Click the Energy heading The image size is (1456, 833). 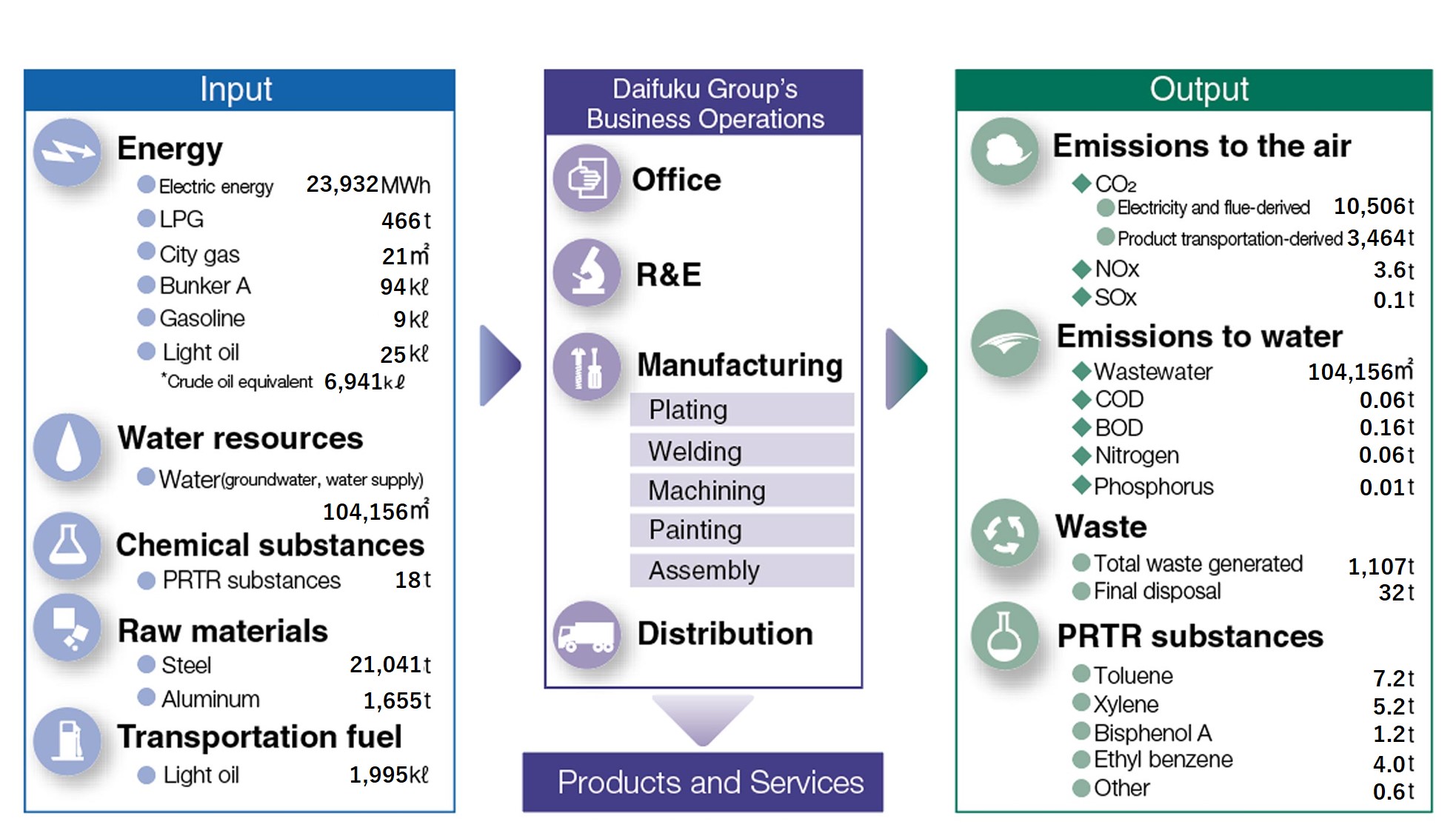click(x=170, y=149)
